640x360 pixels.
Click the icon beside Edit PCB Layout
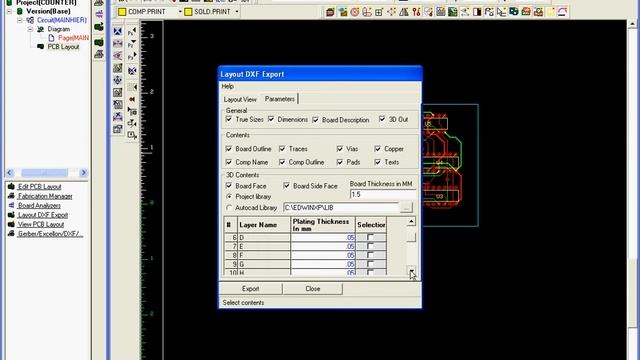(11, 187)
